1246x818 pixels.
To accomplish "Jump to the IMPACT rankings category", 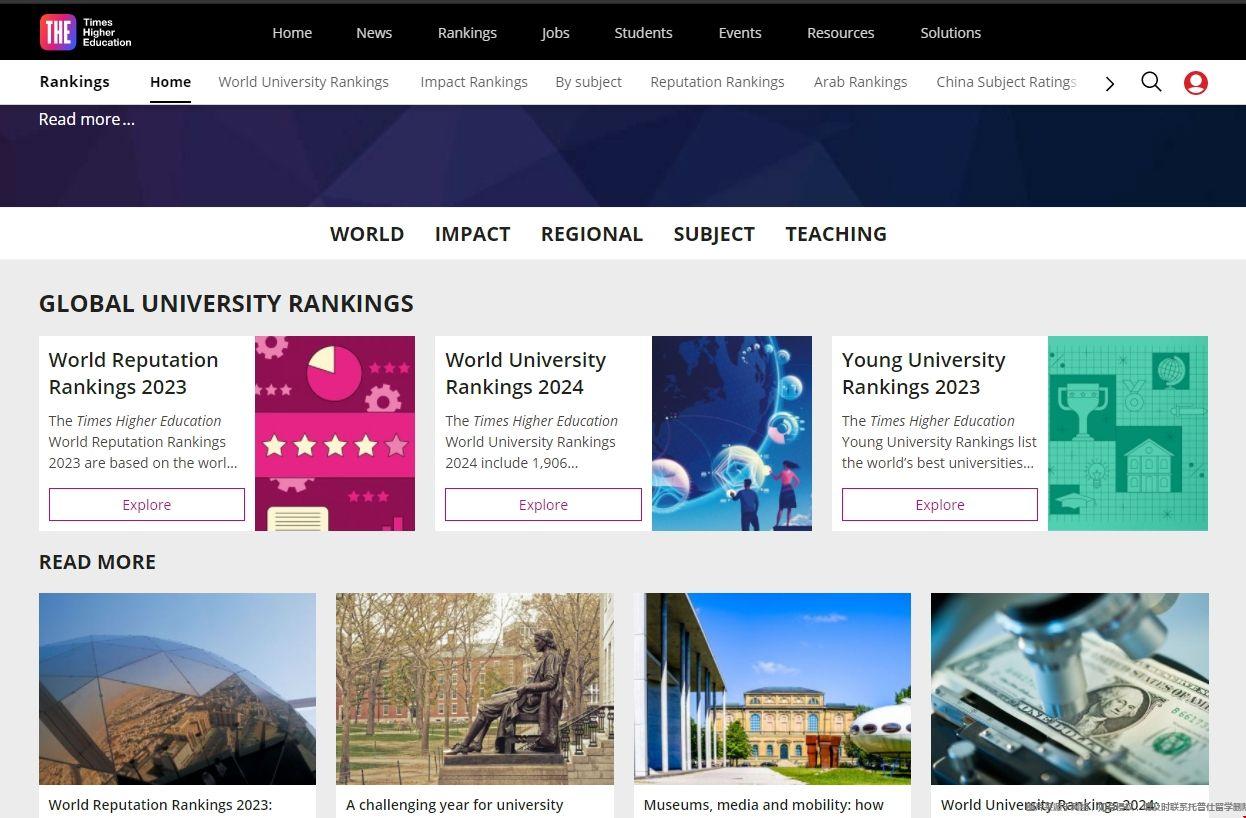I will (472, 234).
